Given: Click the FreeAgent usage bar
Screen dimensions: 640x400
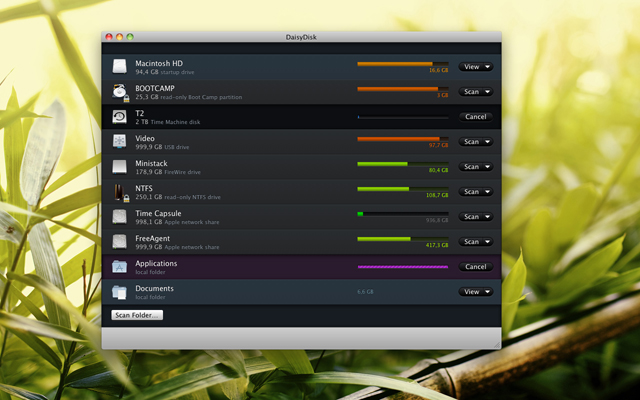Looking at the screenshot, I should (403, 239).
